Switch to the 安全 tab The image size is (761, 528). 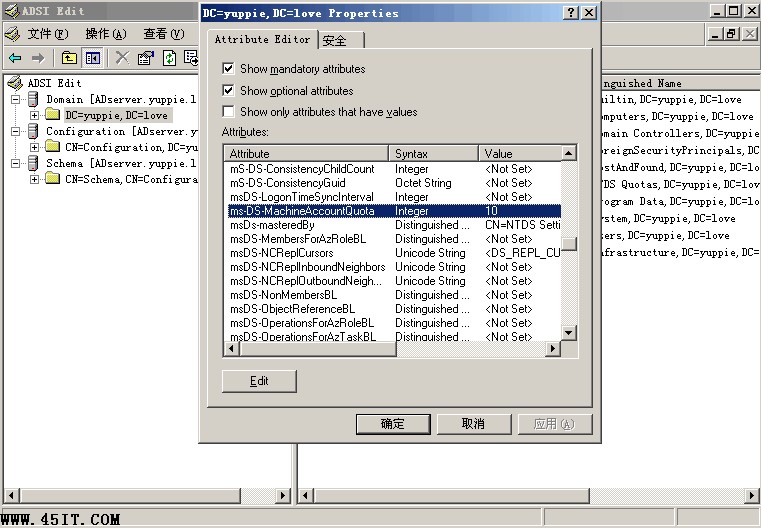[x=341, y=40]
